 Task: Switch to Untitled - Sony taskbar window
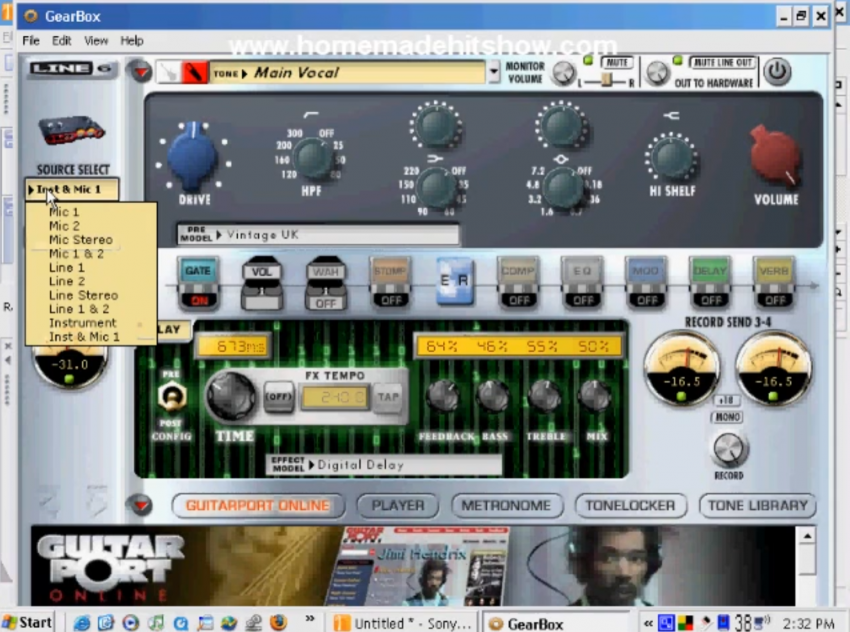pos(402,623)
